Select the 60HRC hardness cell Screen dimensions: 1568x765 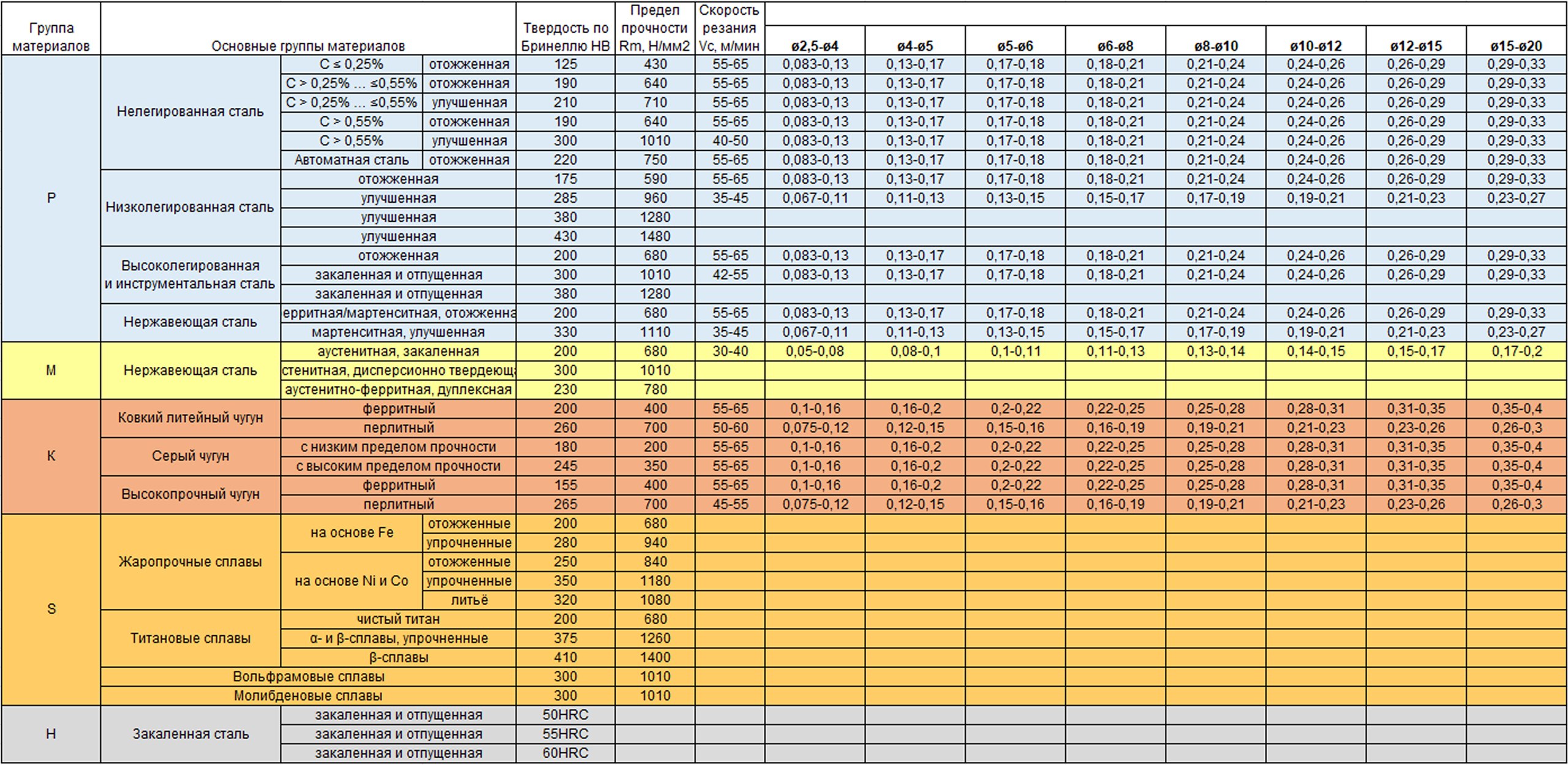coord(565,753)
